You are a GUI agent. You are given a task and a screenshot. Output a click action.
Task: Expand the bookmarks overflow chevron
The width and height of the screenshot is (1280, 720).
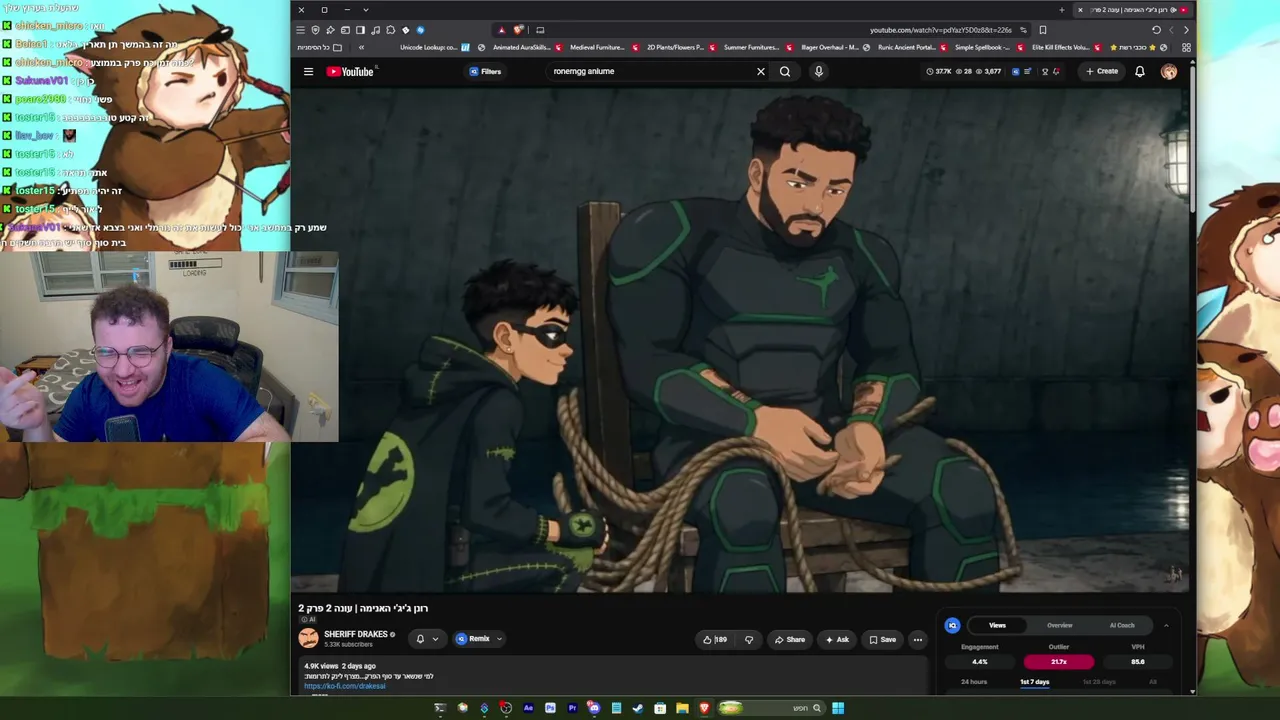pyautogui.click(x=361, y=47)
